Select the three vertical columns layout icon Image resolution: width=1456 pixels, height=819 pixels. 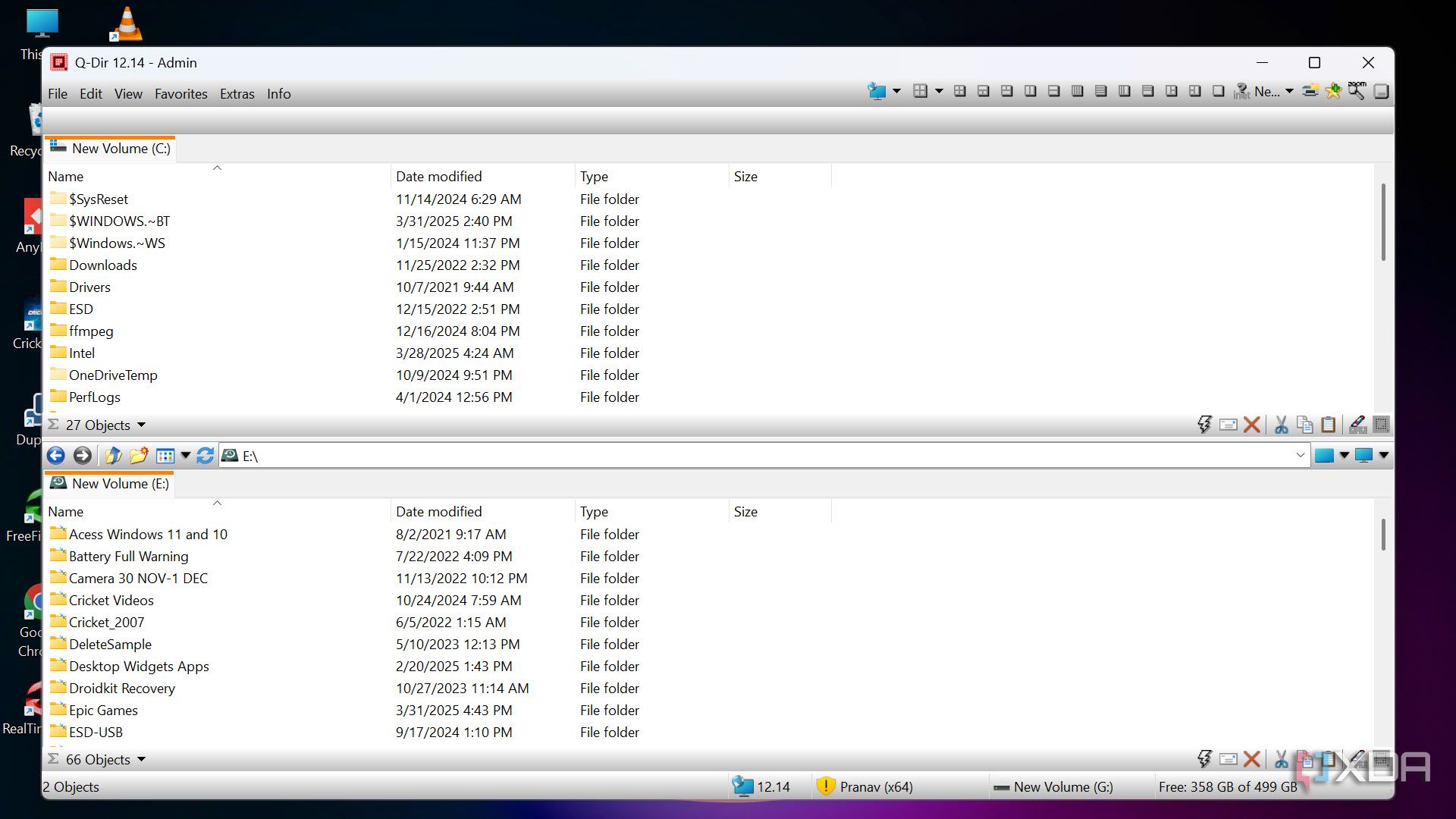1124,91
